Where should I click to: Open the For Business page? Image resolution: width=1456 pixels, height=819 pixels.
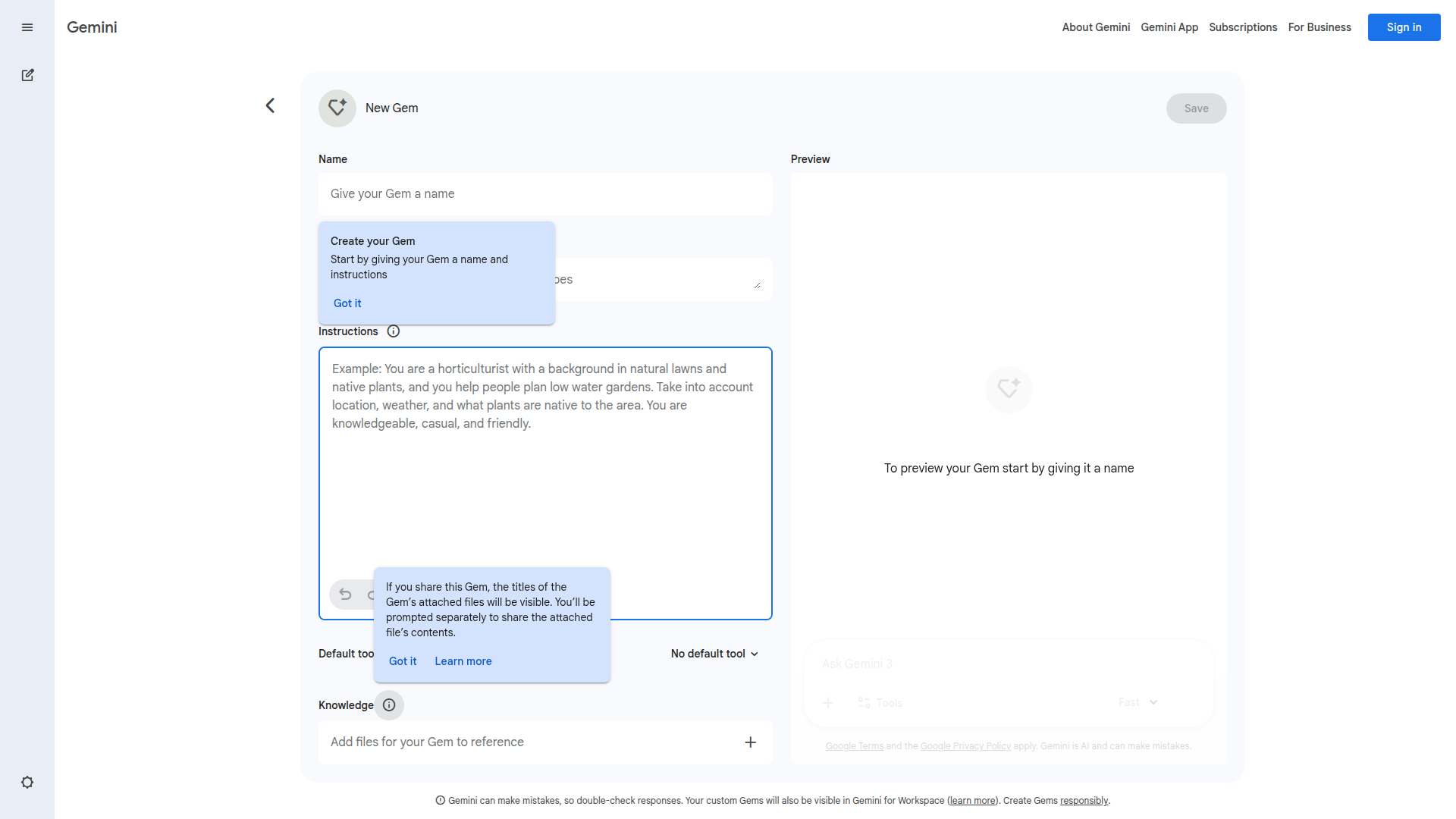click(1319, 27)
